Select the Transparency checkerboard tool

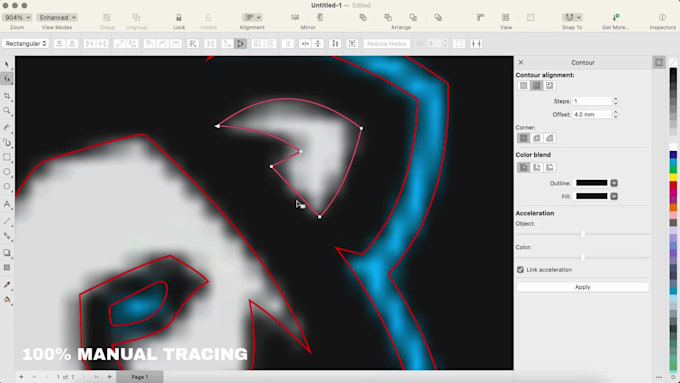pyautogui.click(x=7, y=268)
